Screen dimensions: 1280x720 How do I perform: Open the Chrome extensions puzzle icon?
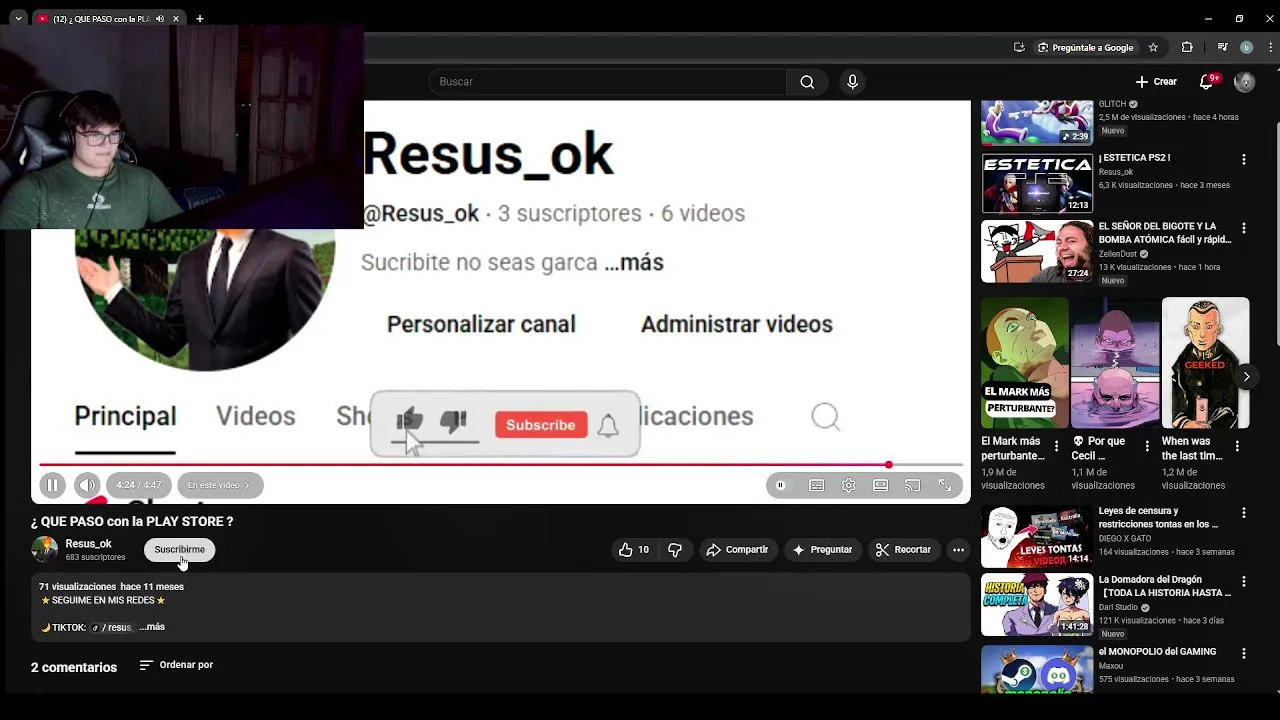1187,47
